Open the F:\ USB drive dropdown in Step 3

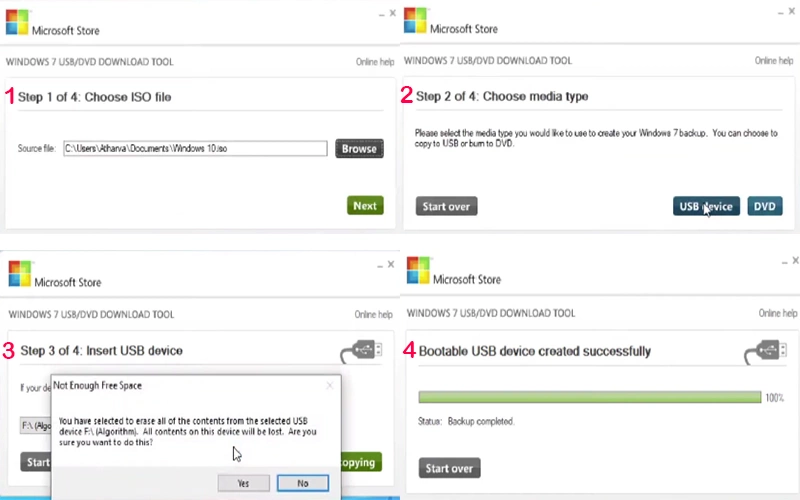[36, 426]
